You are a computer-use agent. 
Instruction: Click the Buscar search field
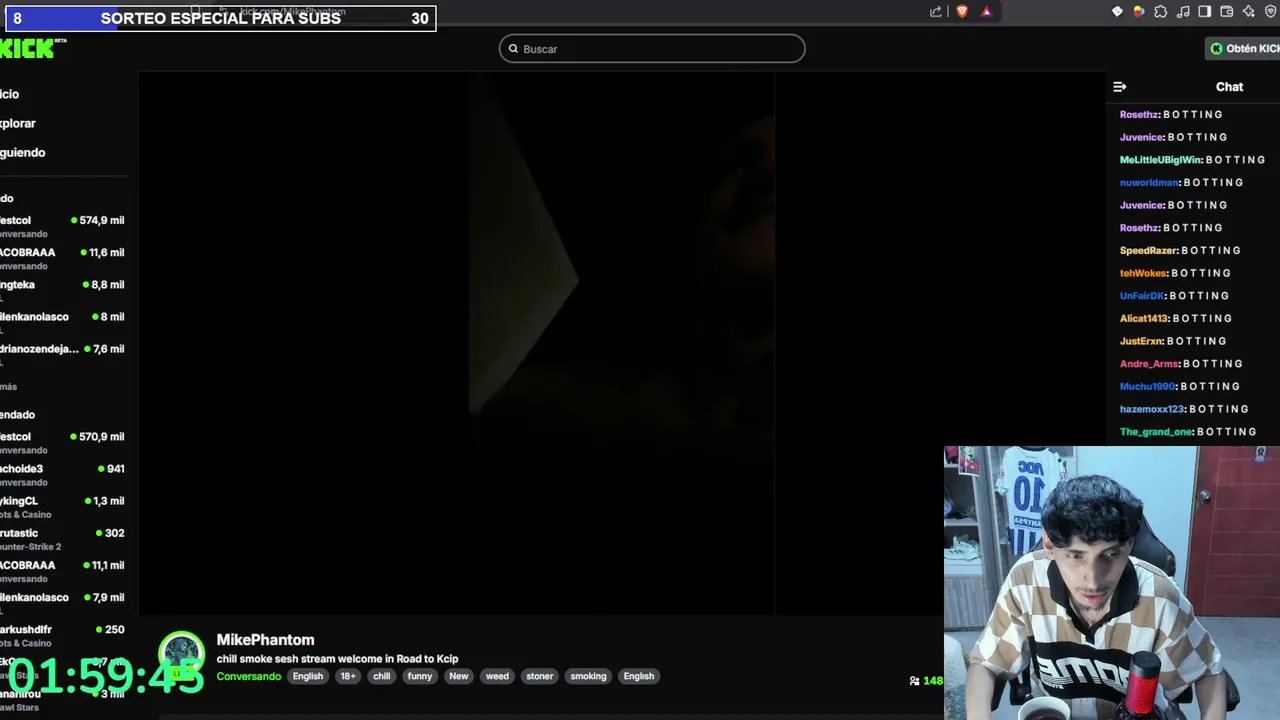pyautogui.click(x=652, y=49)
